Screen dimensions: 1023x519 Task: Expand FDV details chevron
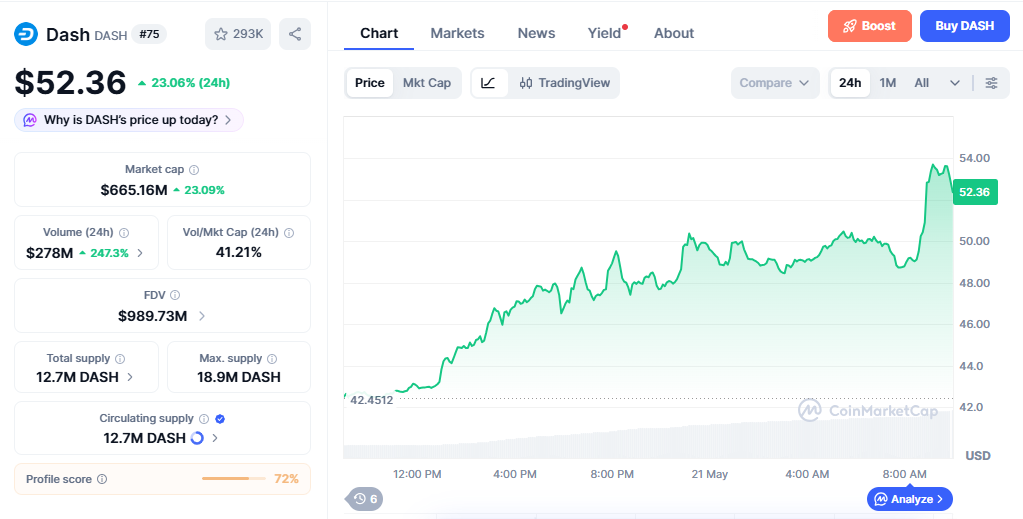(x=202, y=316)
